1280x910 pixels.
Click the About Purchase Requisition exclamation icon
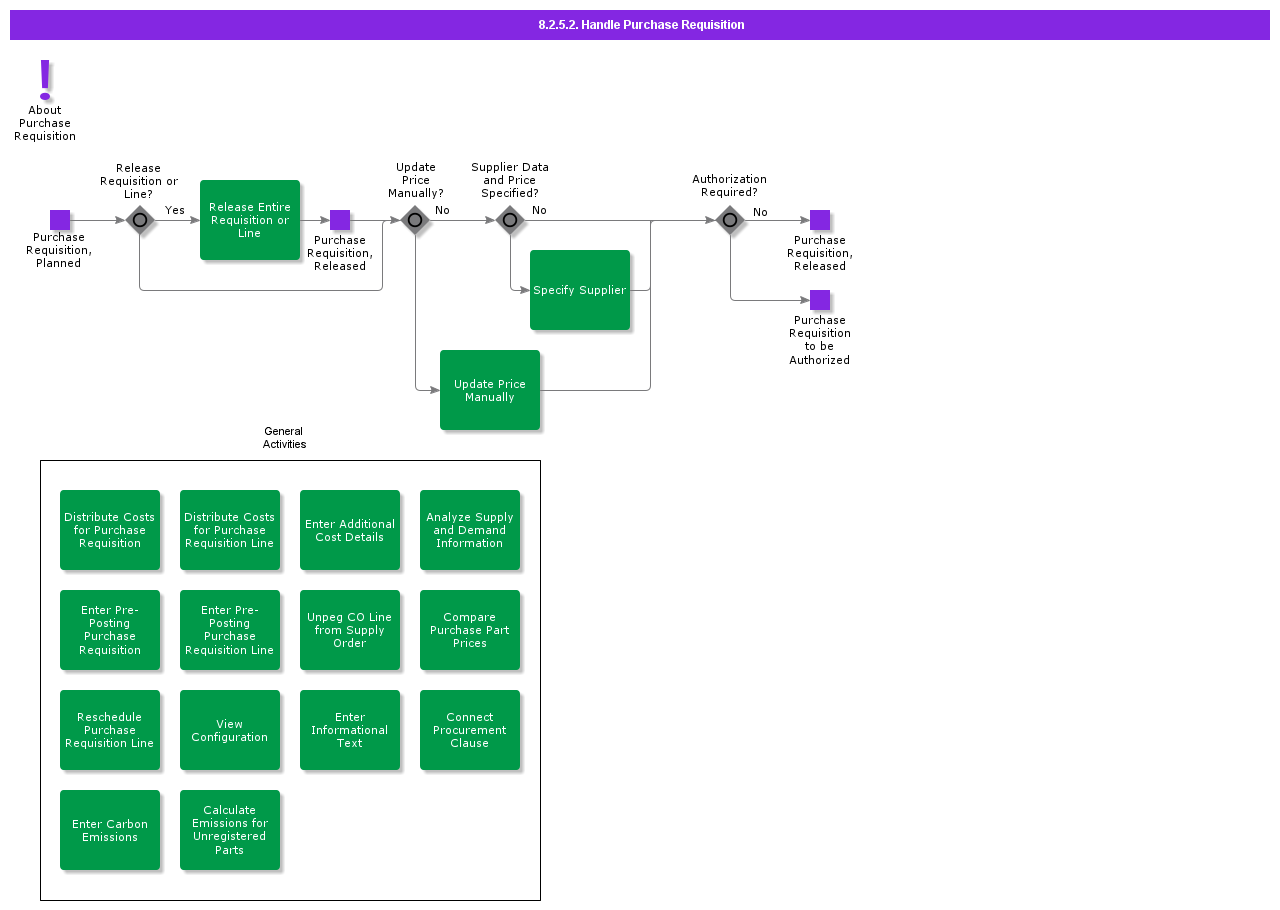point(45,79)
